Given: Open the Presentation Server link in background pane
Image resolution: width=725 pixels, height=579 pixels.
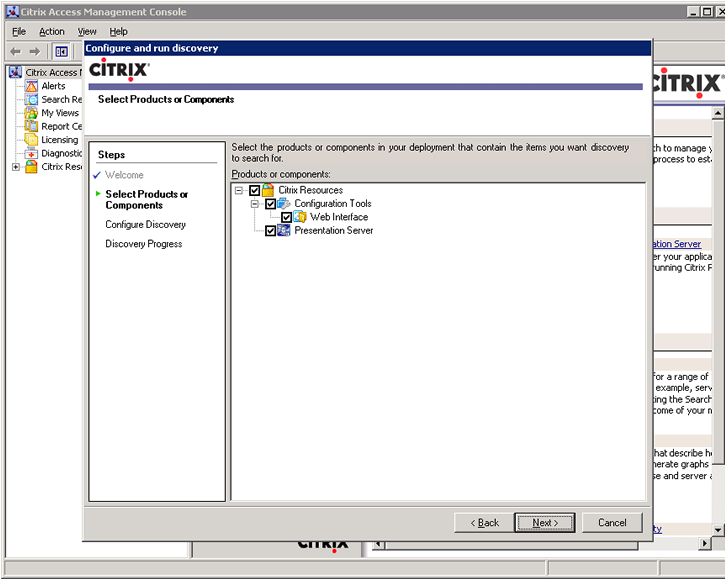Looking at the screenshot, I should pyautogui.click(x=677, y=244).
